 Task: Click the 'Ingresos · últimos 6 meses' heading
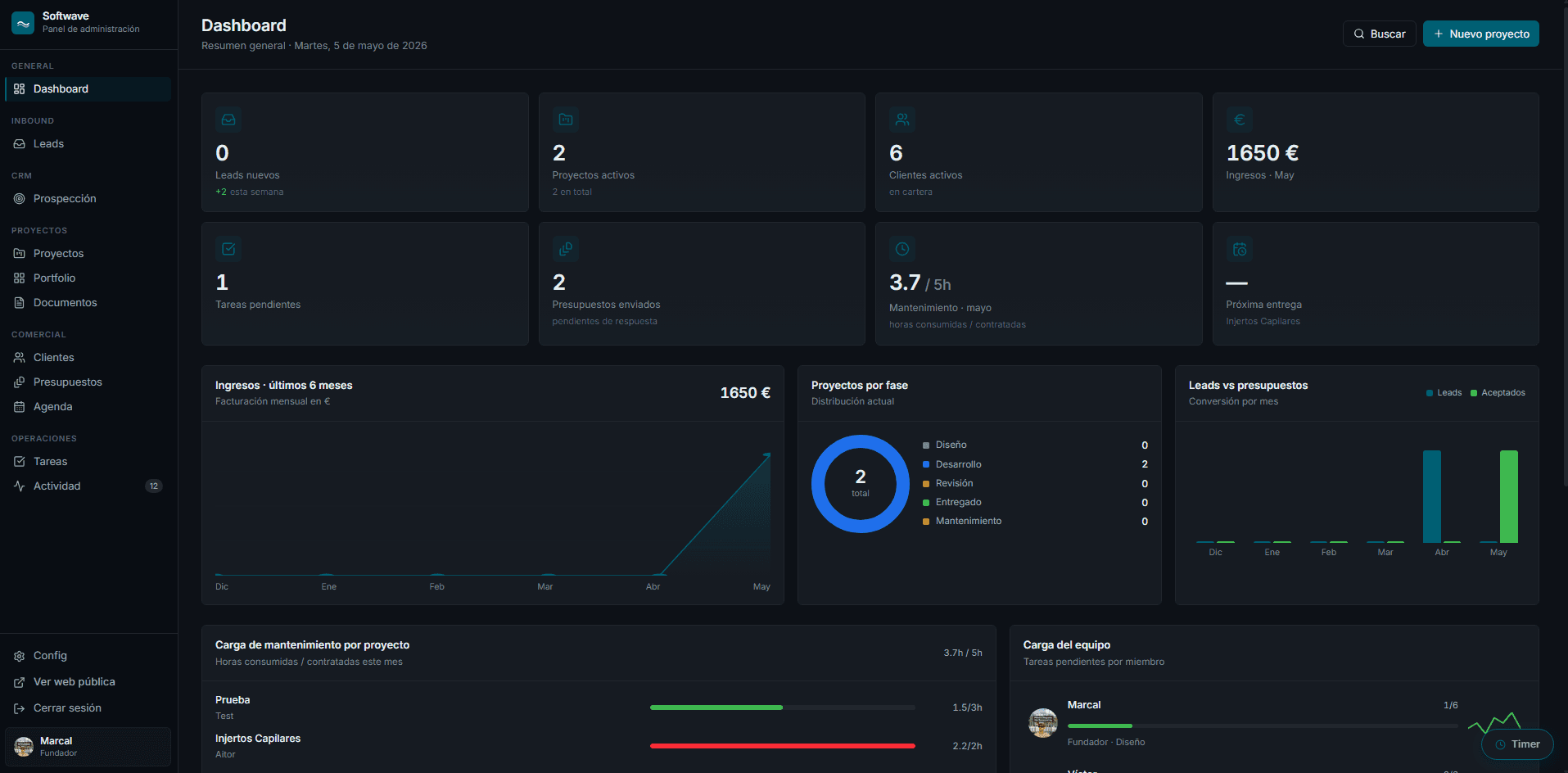[284, 386]
